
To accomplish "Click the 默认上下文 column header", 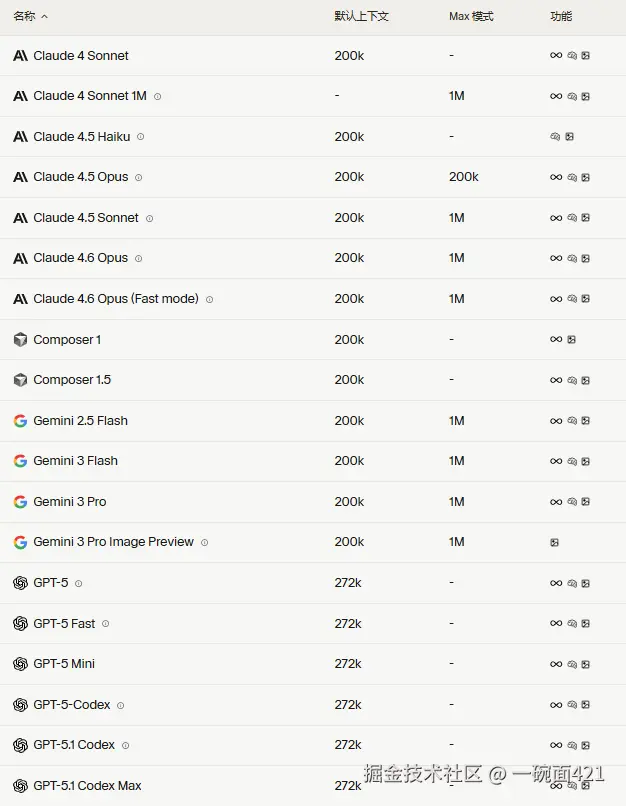I will [x=361, y=17].
